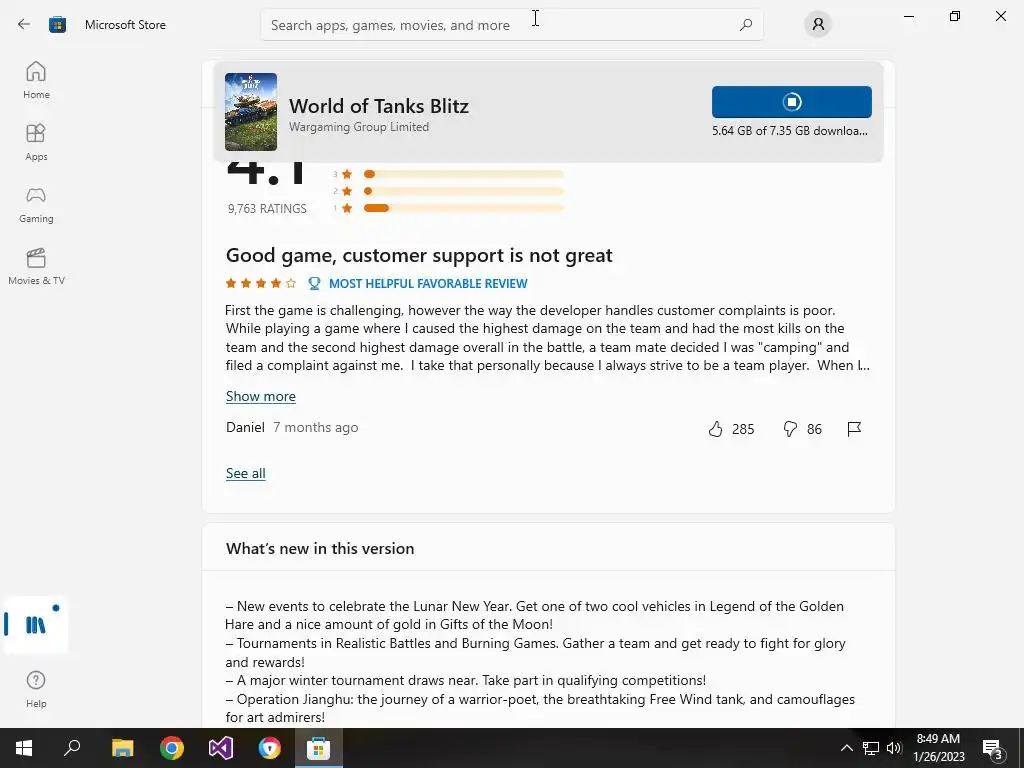Click the Most Helpful Favorable Review label
This screenshot has height=768, width=1024.
(x=428, y=283)
